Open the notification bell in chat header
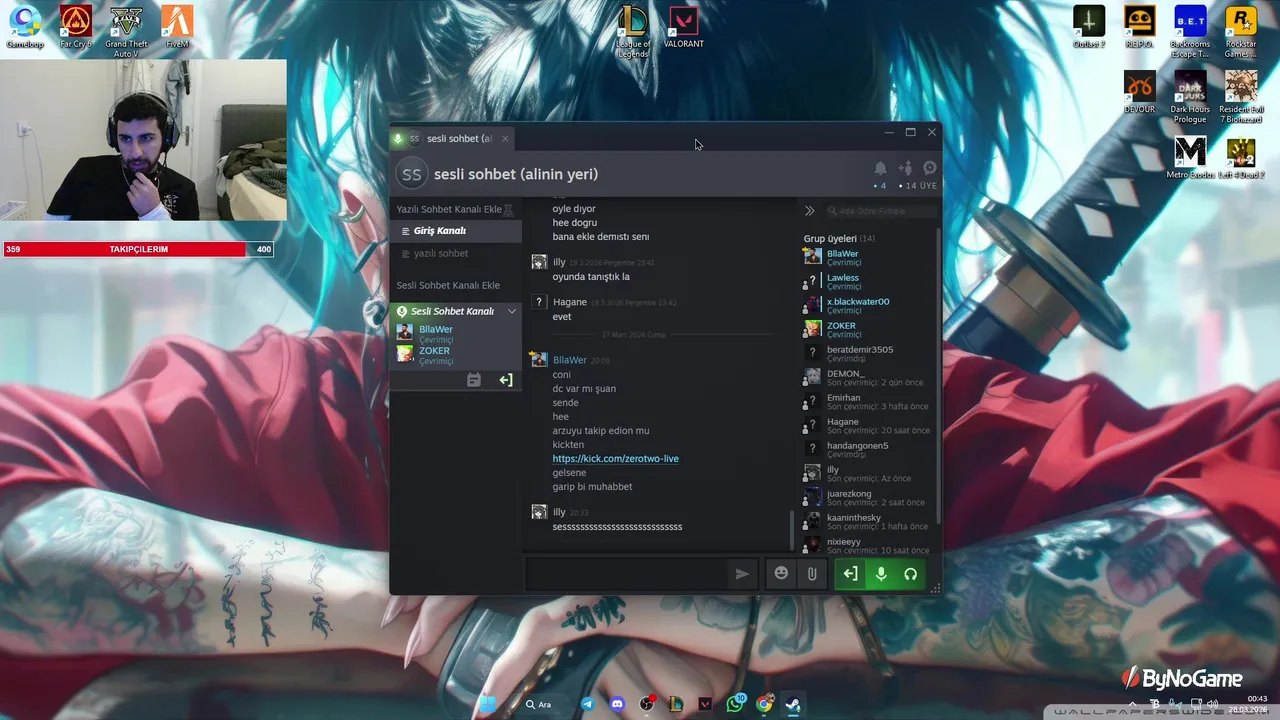 (880, 168)
